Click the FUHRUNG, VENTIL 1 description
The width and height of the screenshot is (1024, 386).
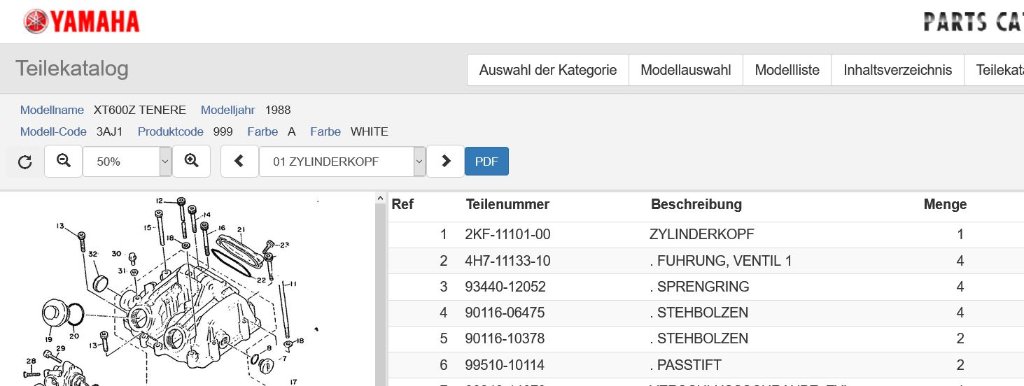[720, 261]
